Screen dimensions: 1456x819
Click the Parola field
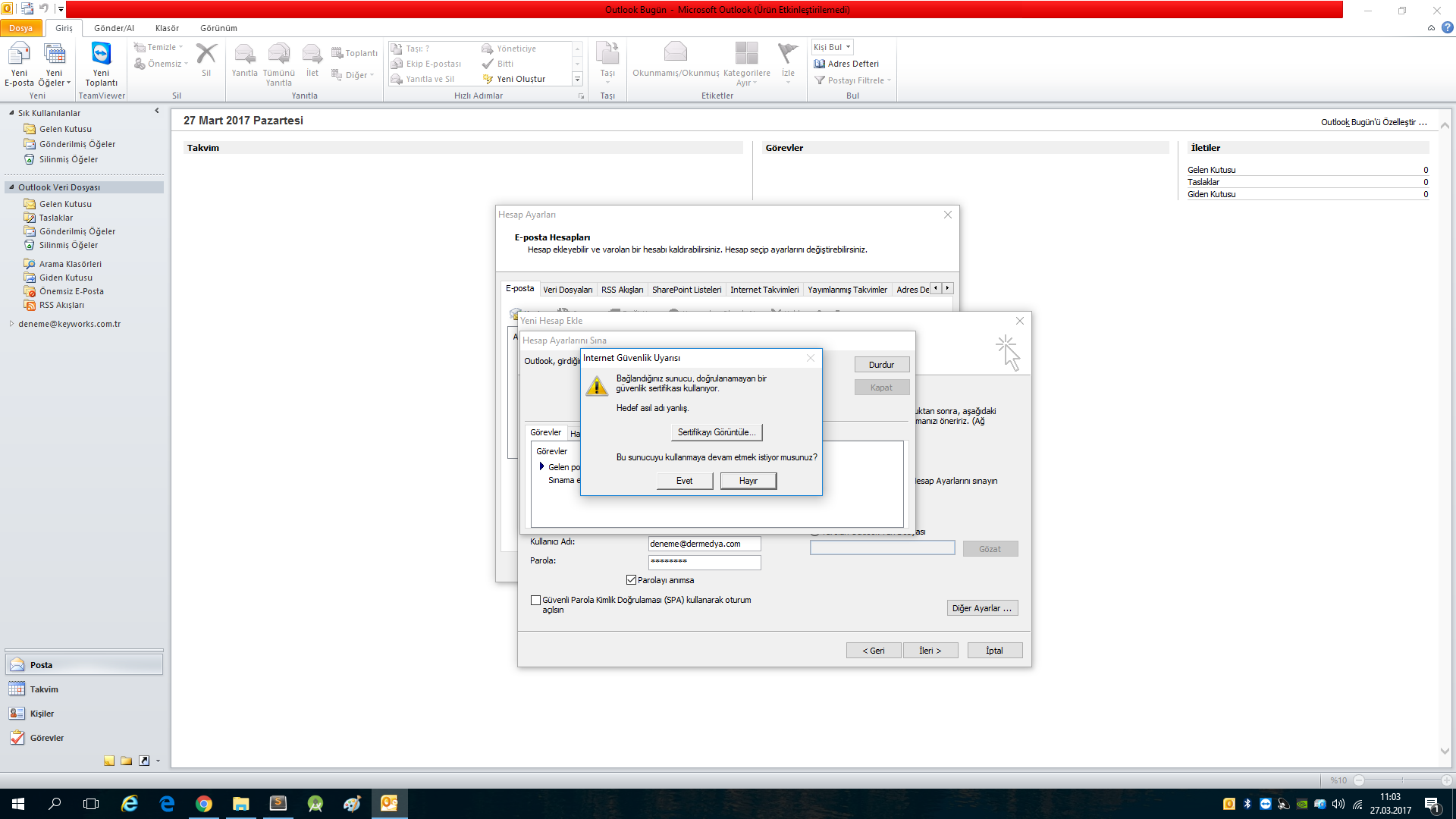click(x=704, y=562)
